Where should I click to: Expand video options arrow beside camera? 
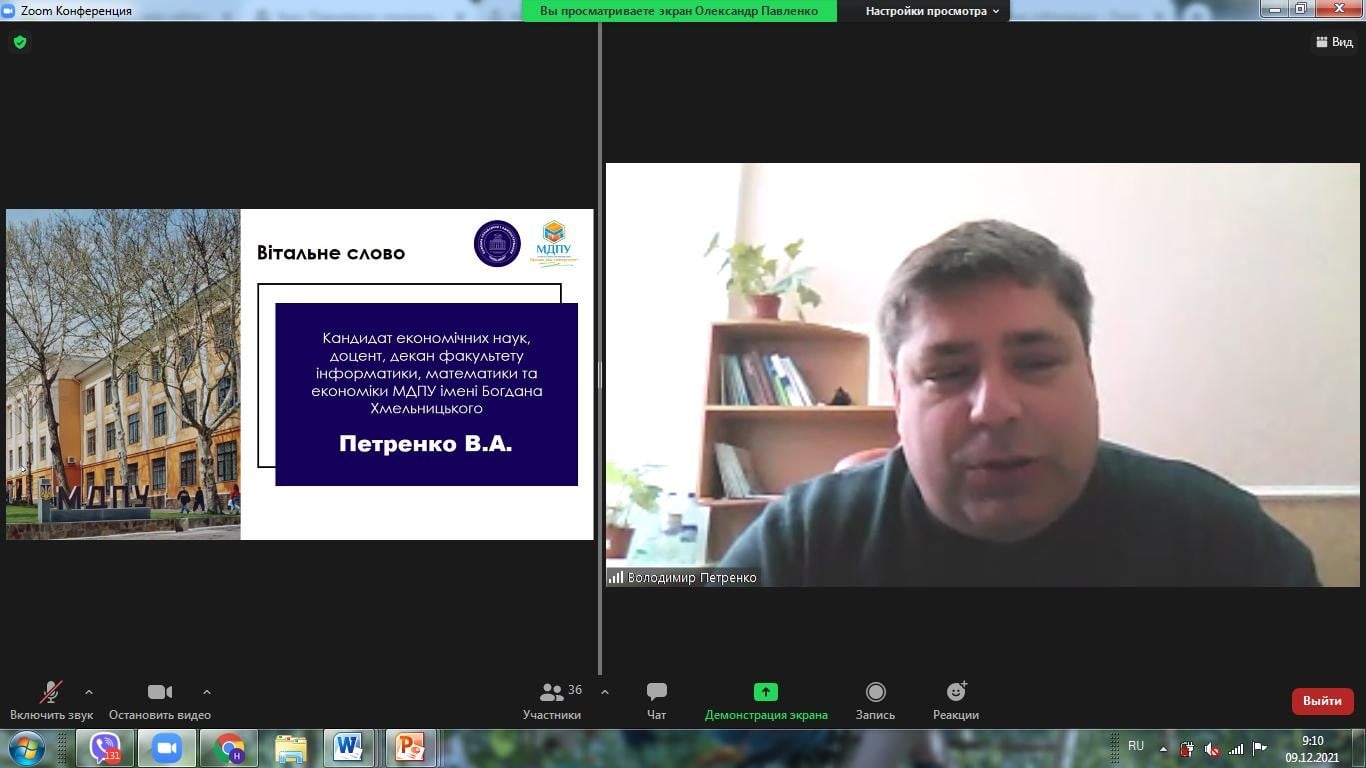207,692
